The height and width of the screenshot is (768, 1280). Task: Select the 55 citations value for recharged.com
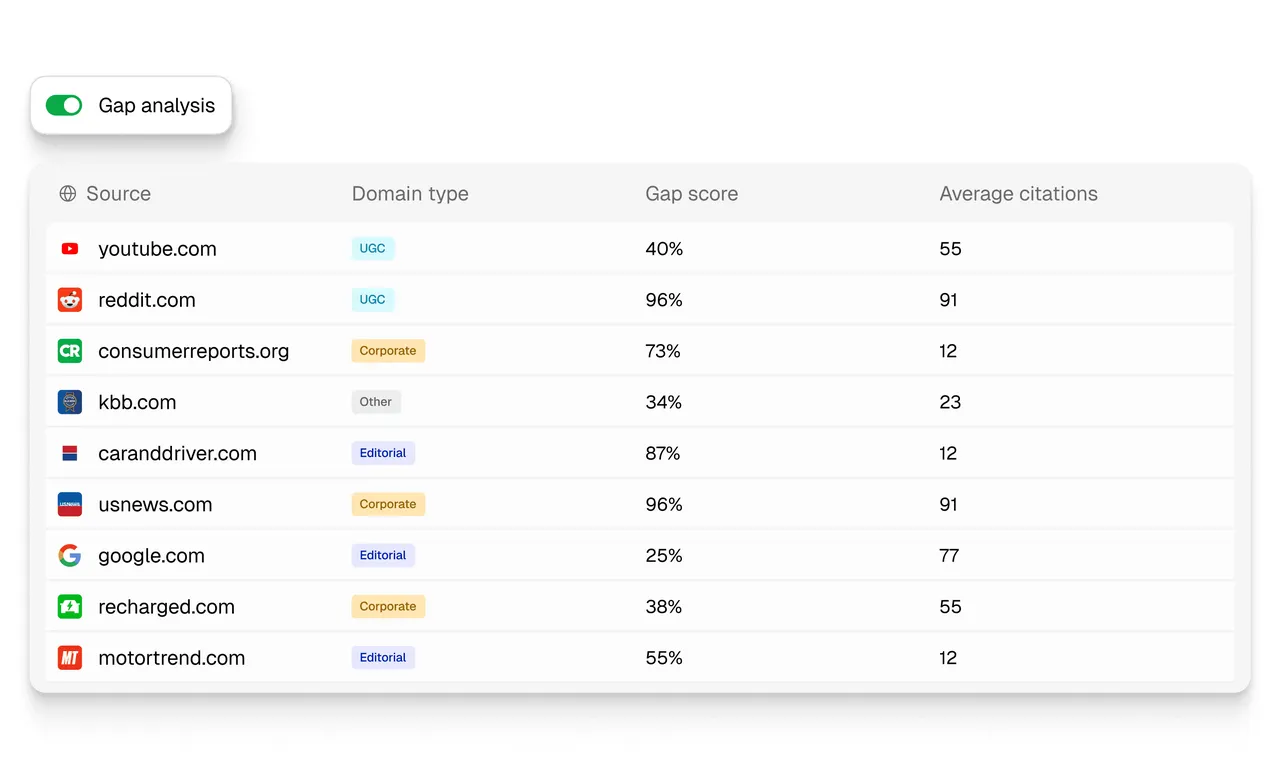pos(951,607)
